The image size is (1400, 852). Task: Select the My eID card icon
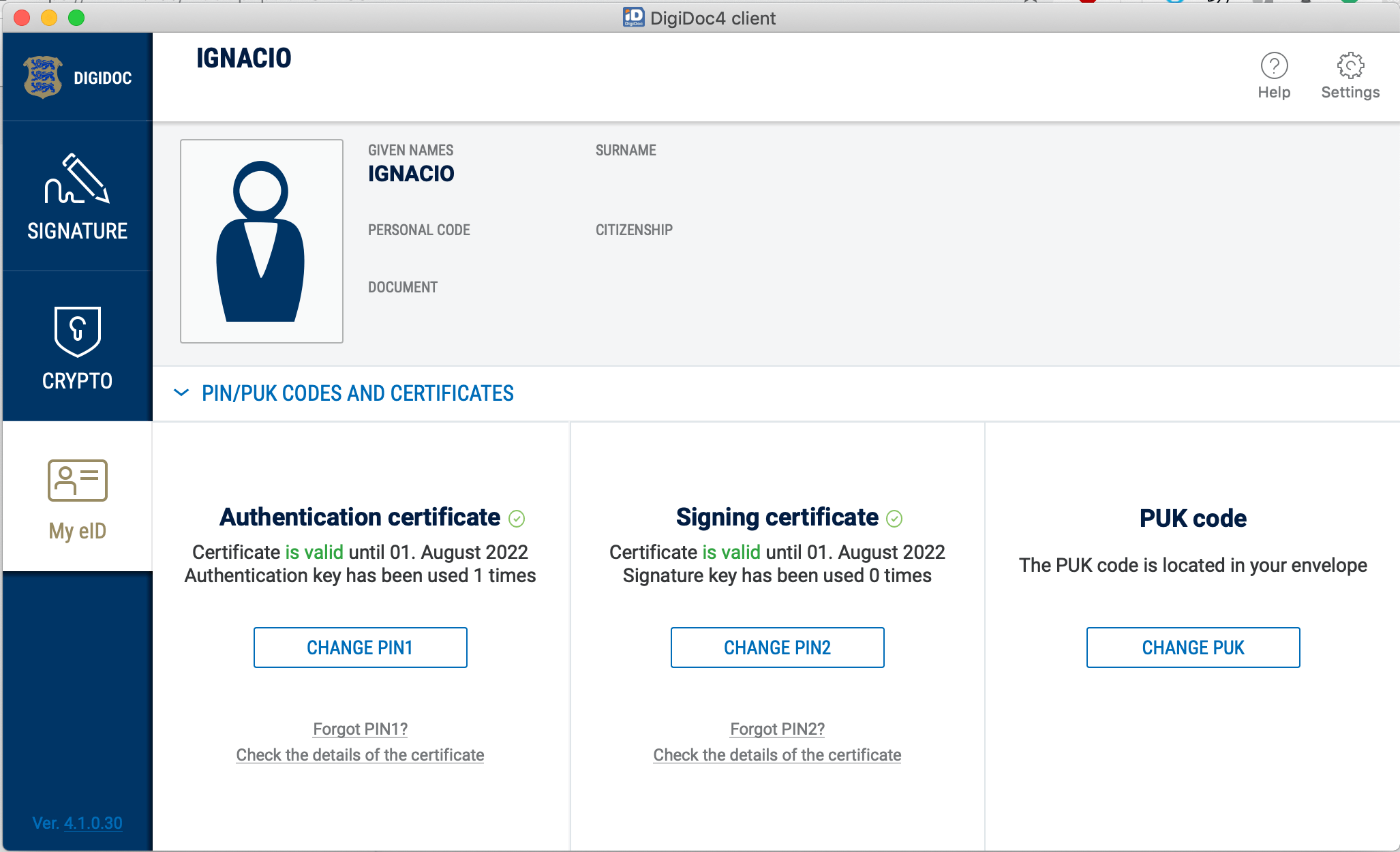[77, 481]
